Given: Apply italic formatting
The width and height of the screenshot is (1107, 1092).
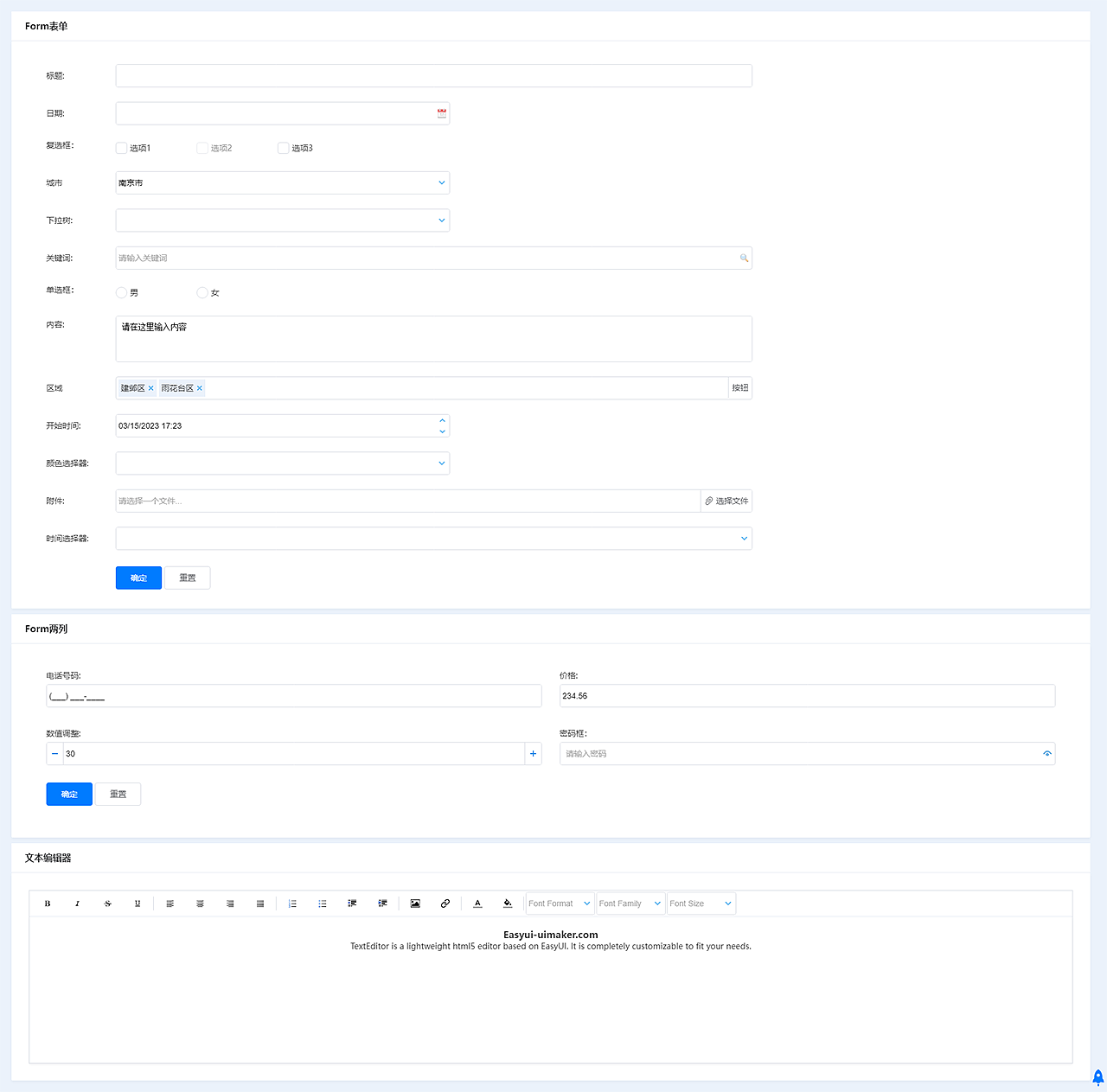Looking at the screenshot, I should (77, 903).
